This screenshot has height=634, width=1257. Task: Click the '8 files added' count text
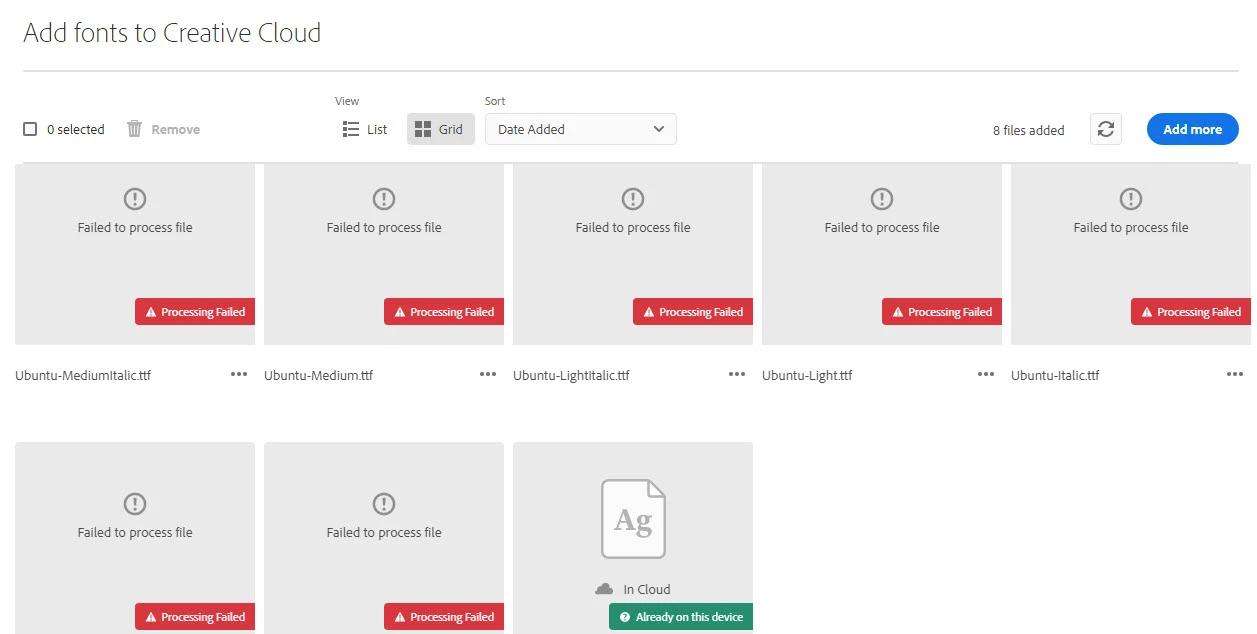pyautogui.click(x=1028, y=130)
